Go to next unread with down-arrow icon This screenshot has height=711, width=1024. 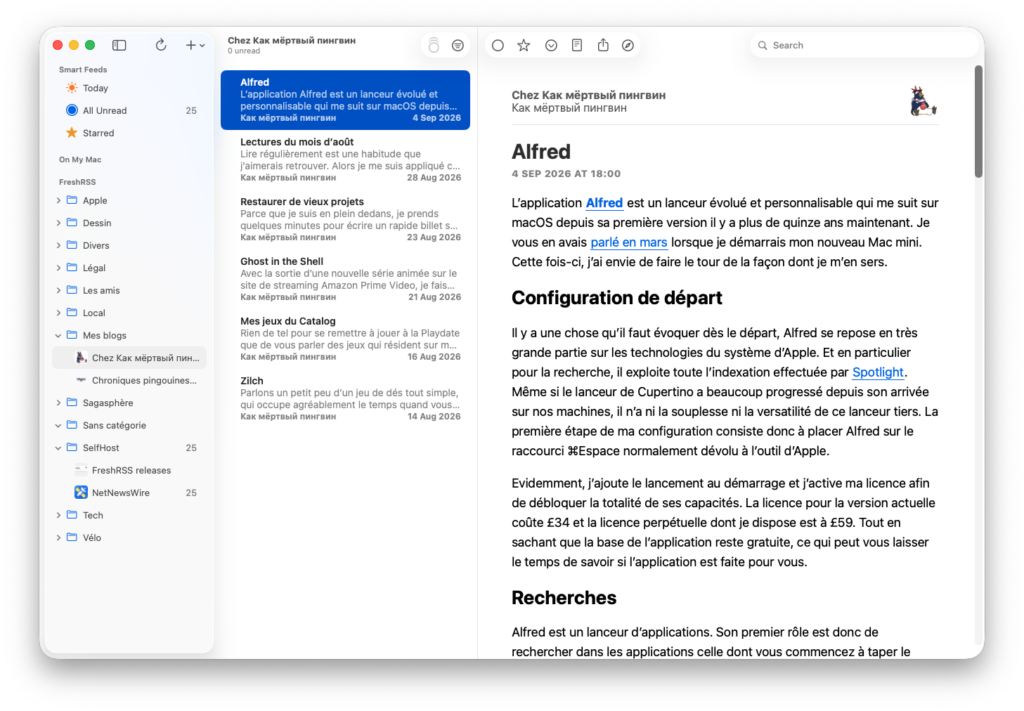[551, 45]
